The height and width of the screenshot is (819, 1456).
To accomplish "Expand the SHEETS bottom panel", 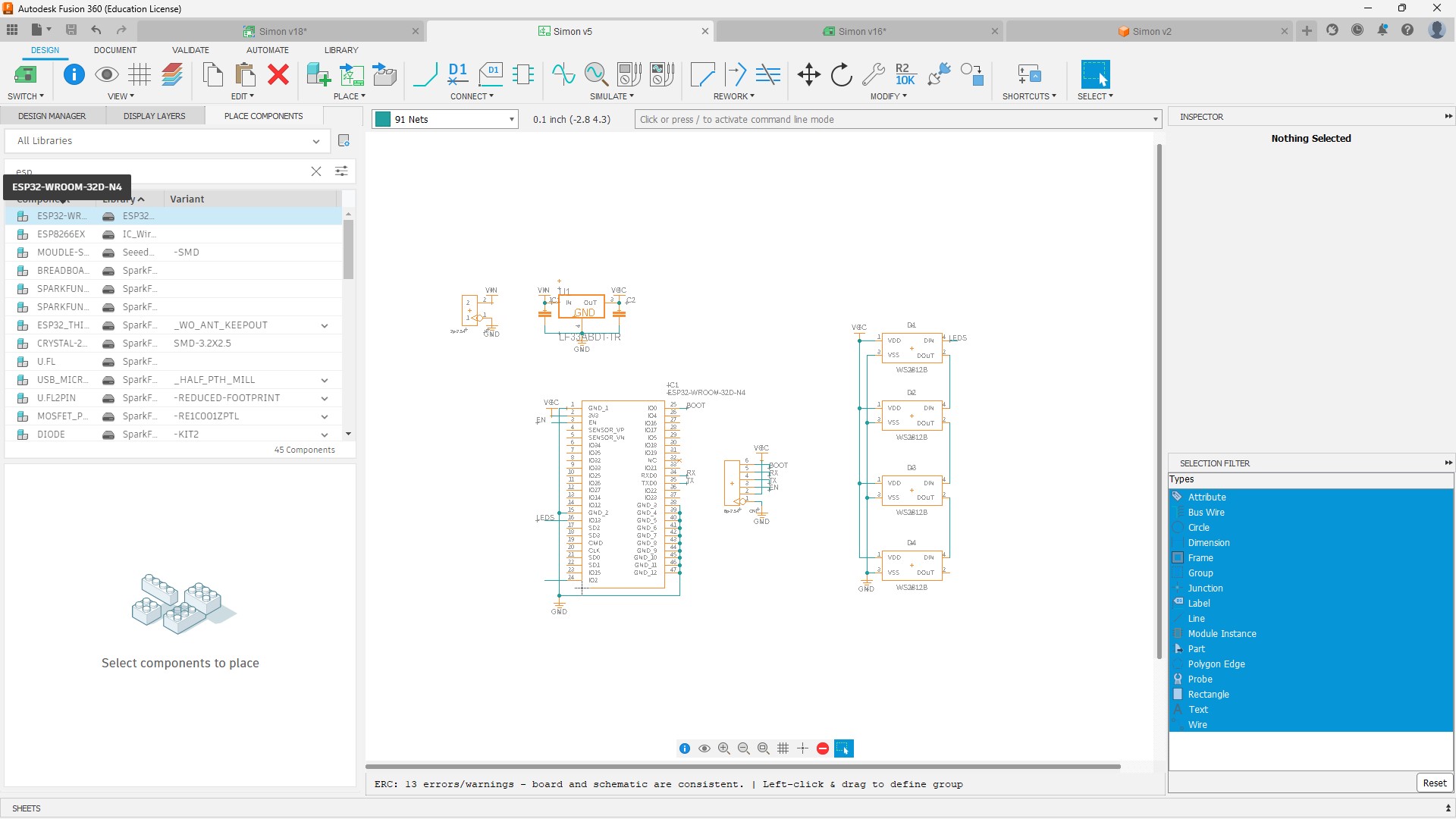I will pos(1448,808).
